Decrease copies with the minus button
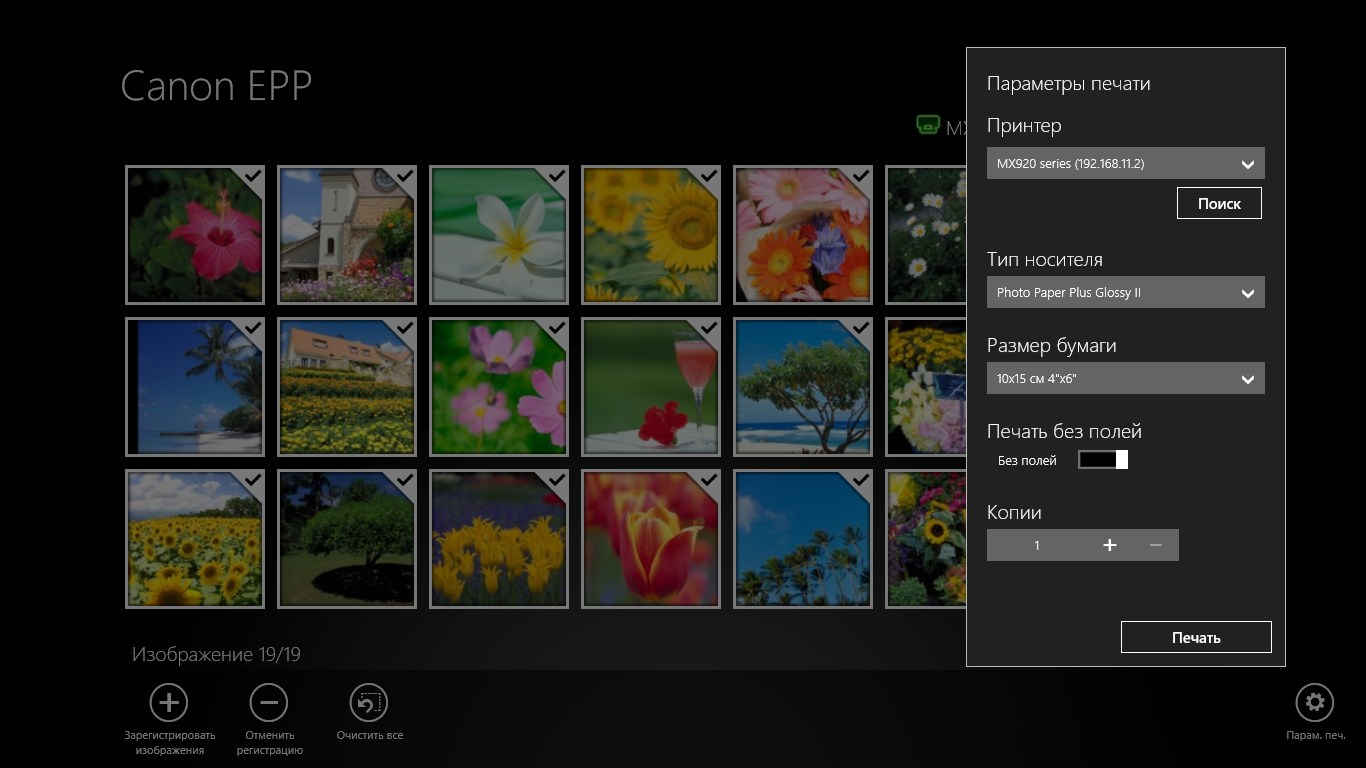 tap(1156, 545)
